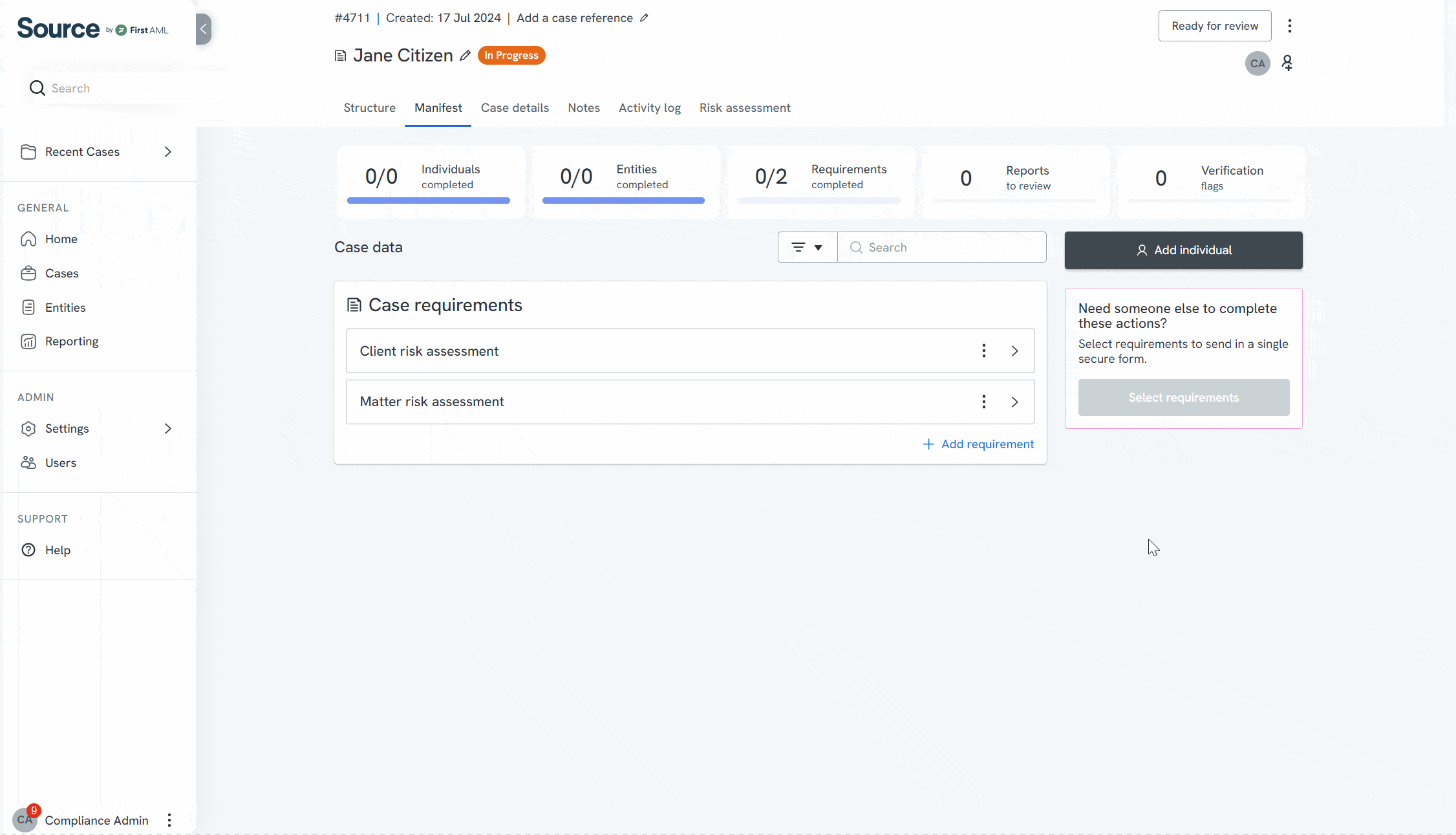Click the edit icon beside Add a case reference

[644, 18]
